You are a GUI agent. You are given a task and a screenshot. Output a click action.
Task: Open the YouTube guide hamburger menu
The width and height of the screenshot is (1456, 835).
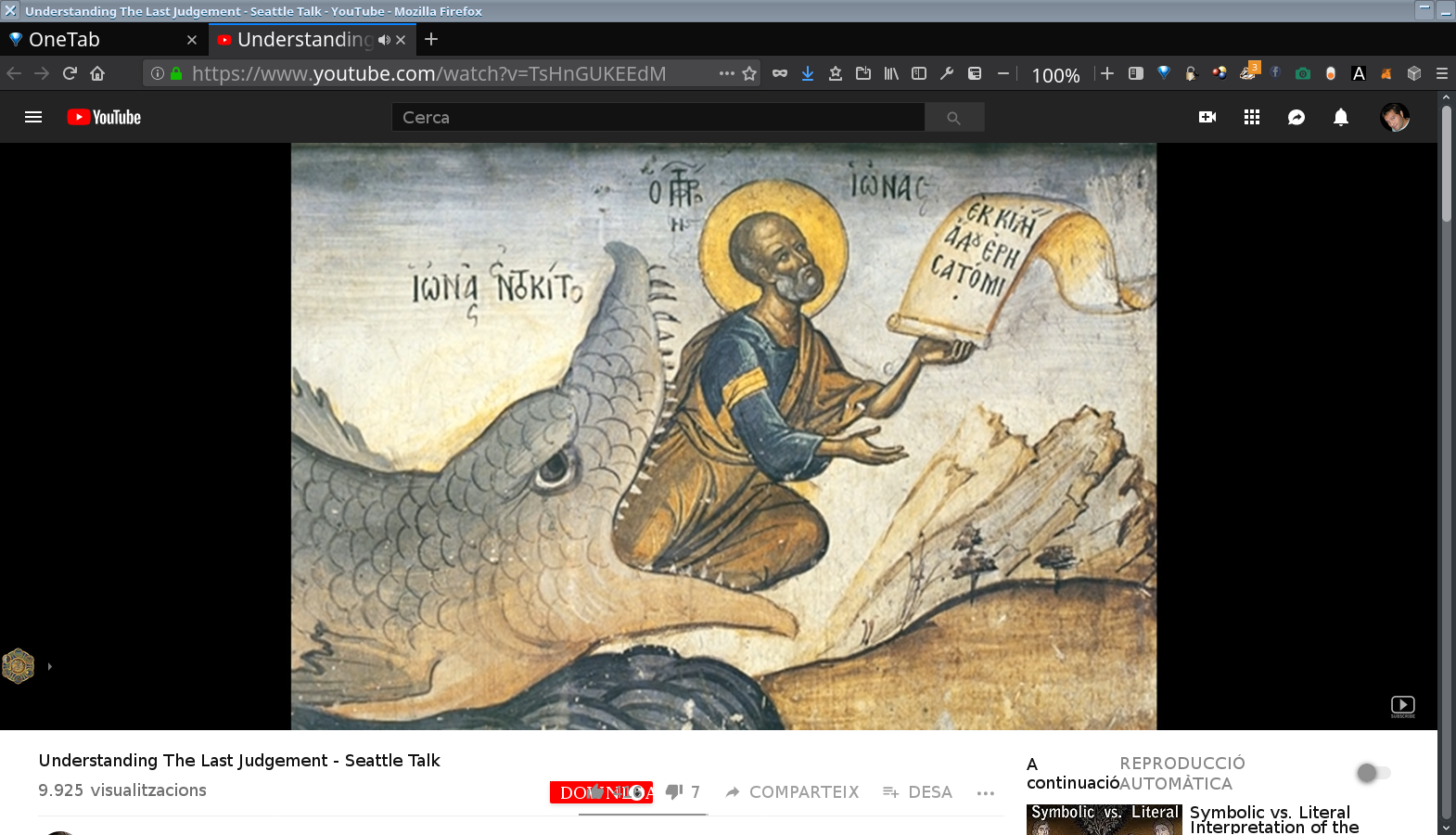[33, 117]
